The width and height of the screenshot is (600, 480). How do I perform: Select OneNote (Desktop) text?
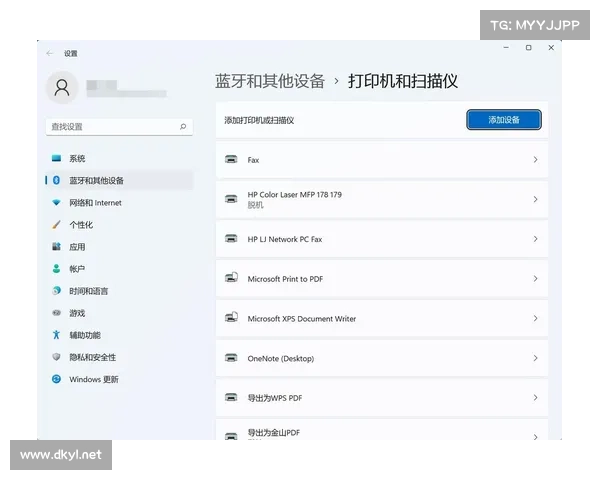point(281,359)
